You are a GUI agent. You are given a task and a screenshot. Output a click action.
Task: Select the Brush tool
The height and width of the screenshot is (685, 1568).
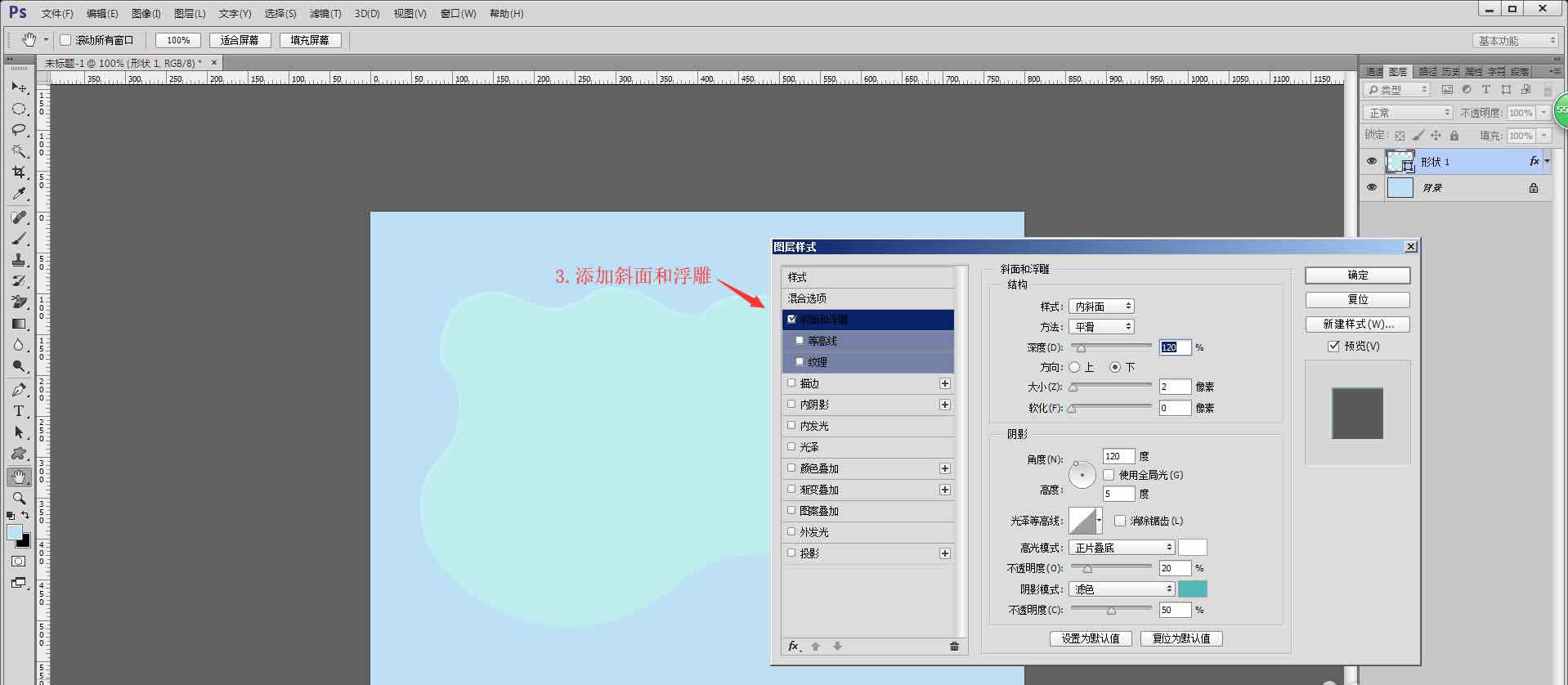[x=19, y=239]
